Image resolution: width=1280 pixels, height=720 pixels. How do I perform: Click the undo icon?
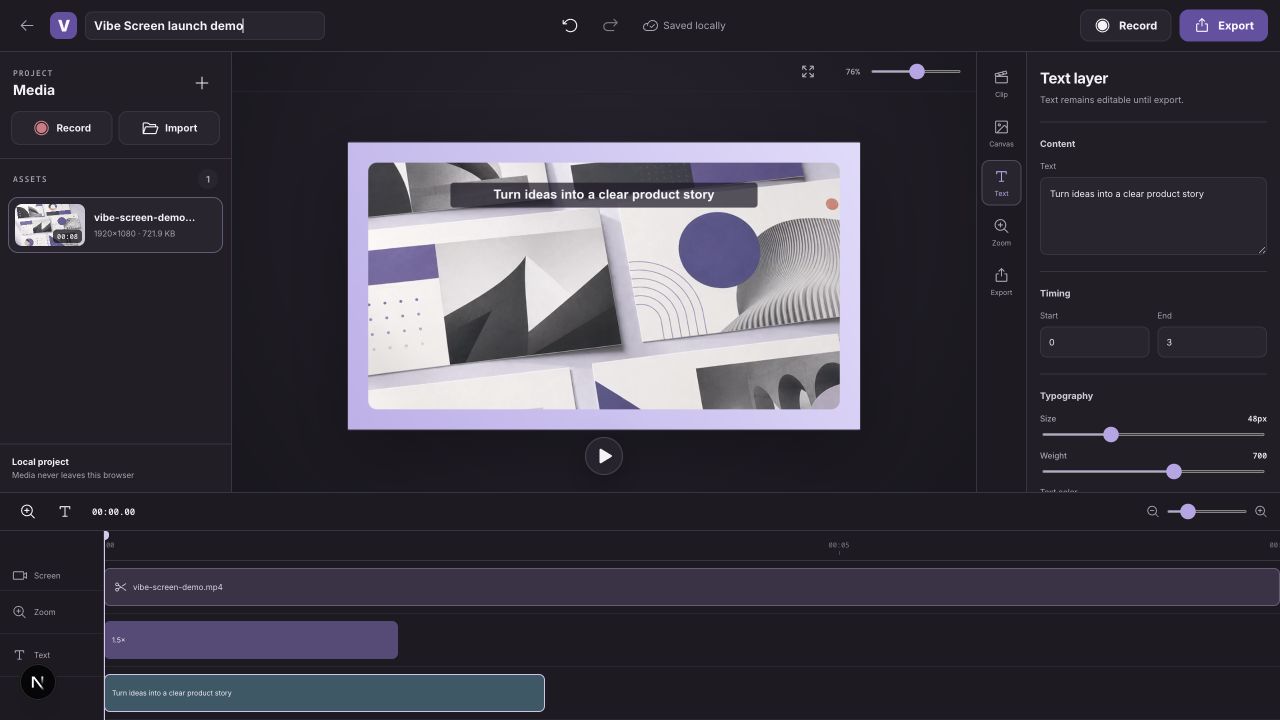click(570, 26)
